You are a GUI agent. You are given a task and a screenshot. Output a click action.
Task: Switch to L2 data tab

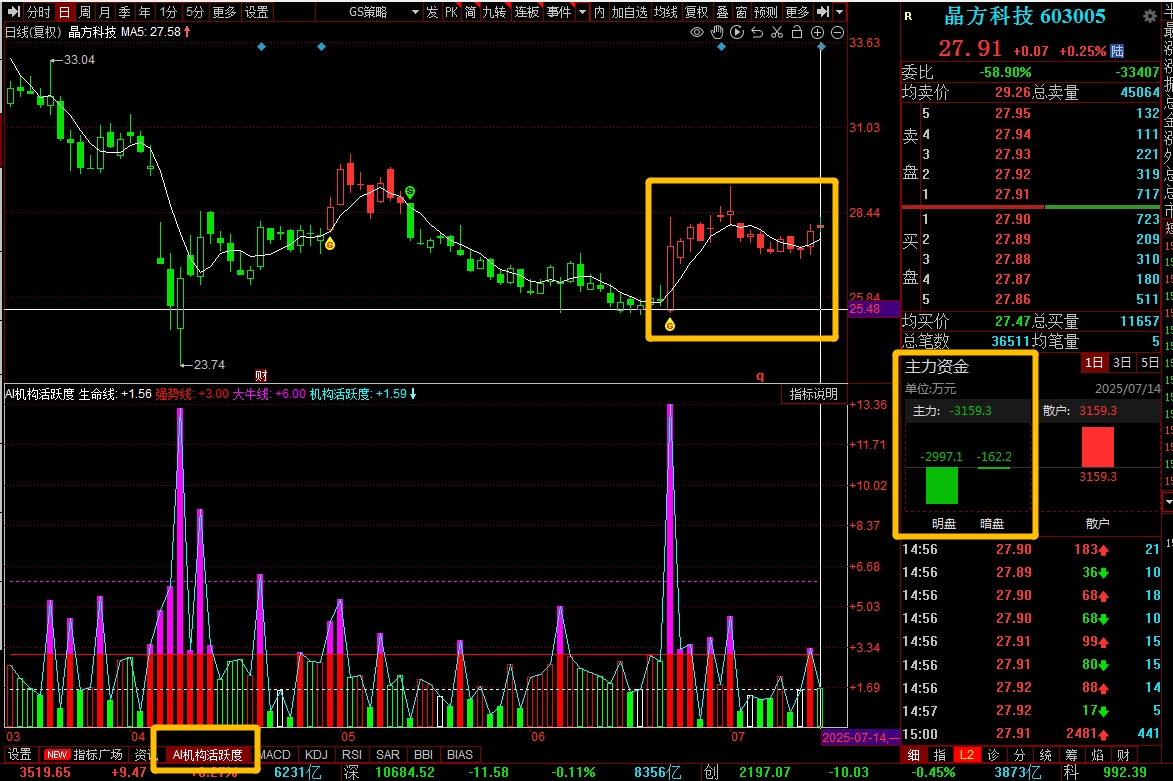967,755
